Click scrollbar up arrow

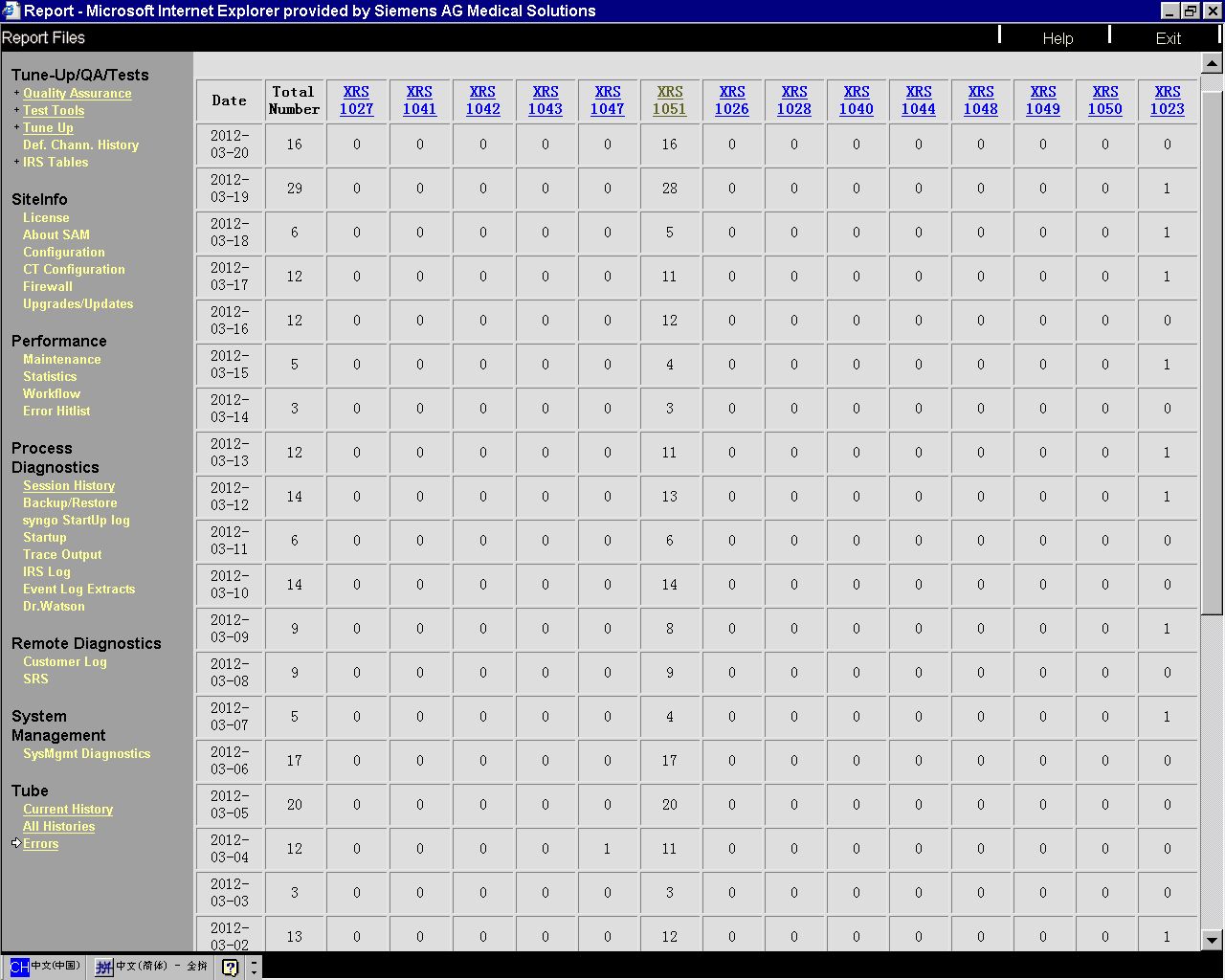coord(1212,64)
